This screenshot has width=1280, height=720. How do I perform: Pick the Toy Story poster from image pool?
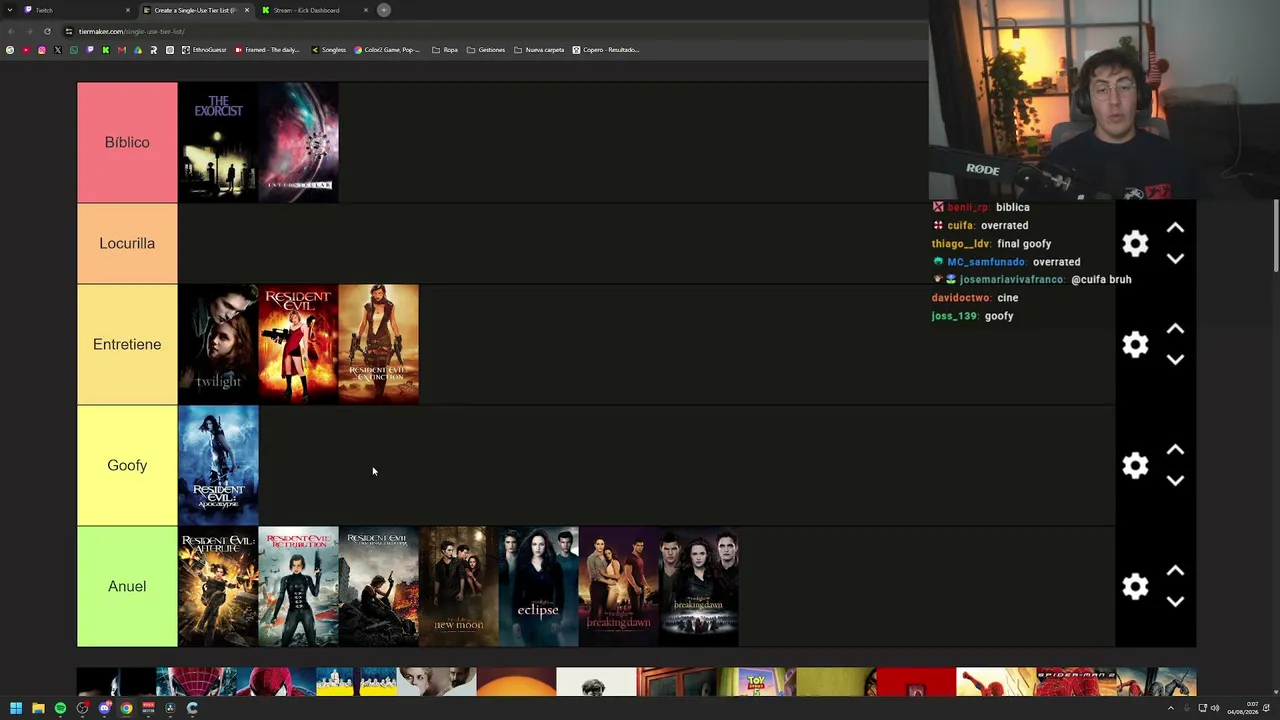(756, 681)
